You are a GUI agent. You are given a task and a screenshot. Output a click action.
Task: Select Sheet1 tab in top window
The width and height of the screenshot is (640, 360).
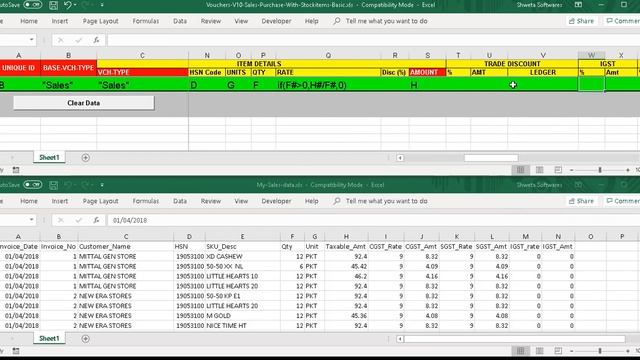49,158
